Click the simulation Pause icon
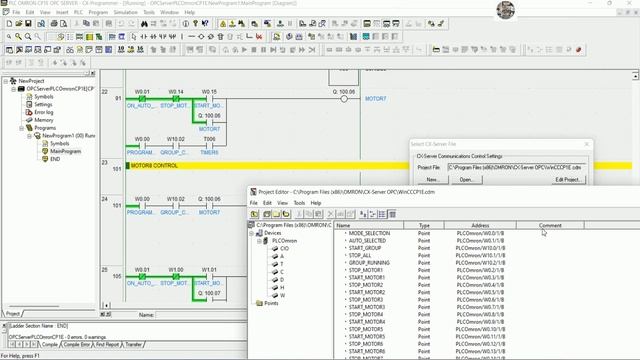Viewport: 640px width, 360px height. coord(263,50)
